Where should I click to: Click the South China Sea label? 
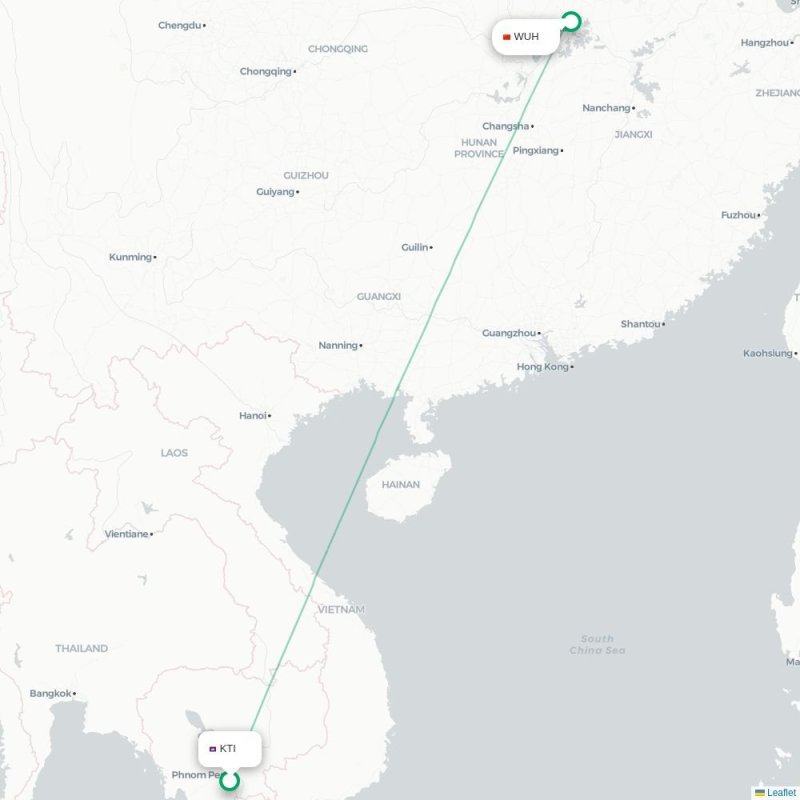597,644
